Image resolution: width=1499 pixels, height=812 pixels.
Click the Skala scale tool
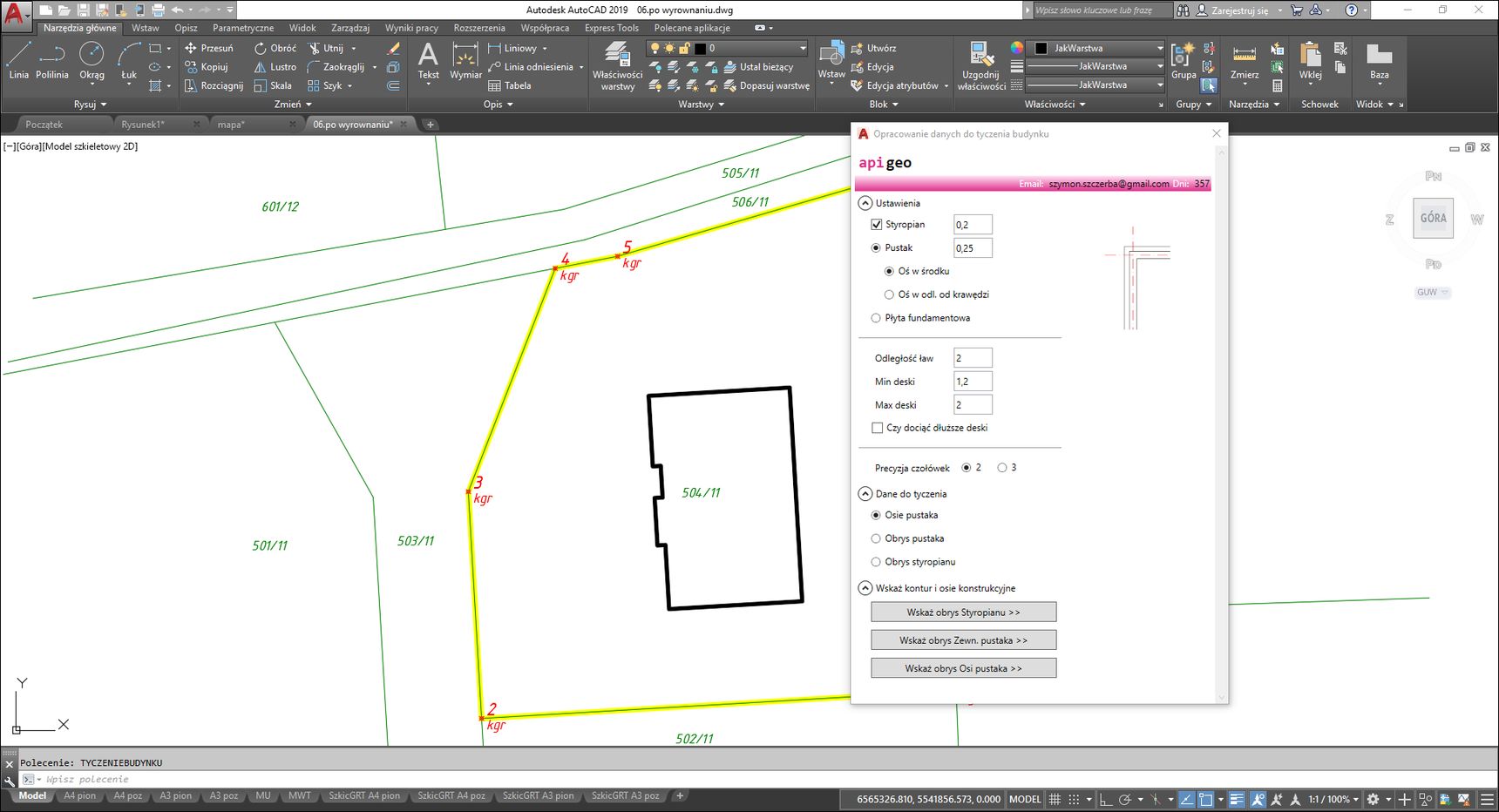[x=273, y=85]
